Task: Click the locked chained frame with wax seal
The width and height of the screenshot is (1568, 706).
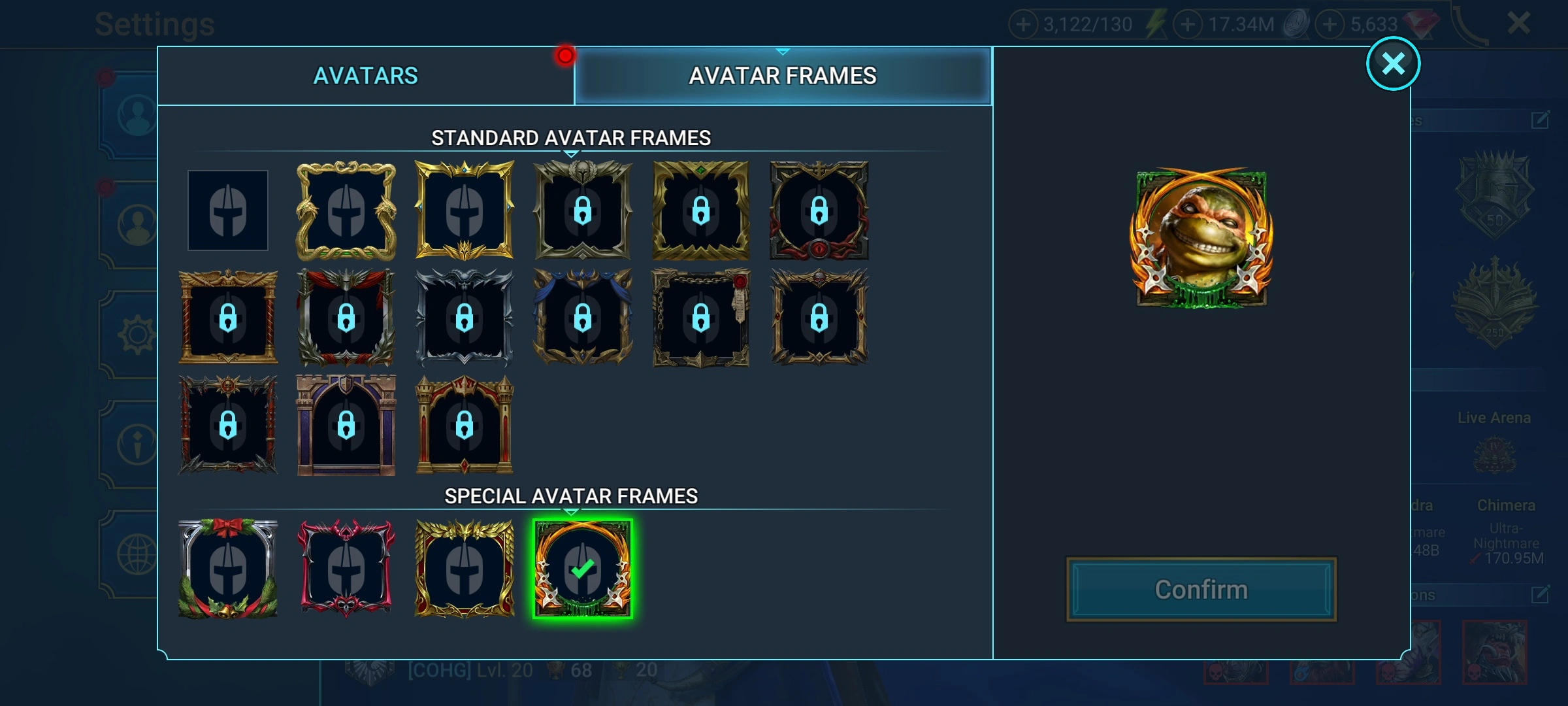Action: (x=701, y=318)
